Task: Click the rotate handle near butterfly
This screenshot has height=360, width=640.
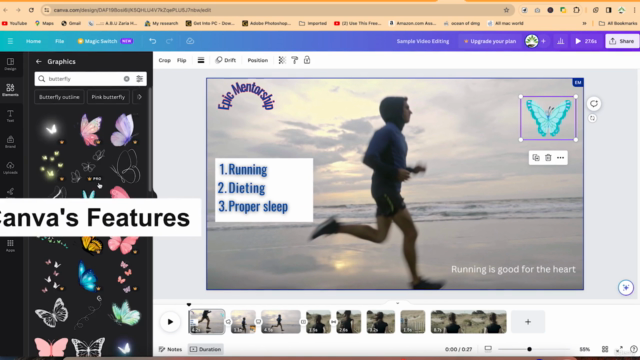Action: point(592,118)
